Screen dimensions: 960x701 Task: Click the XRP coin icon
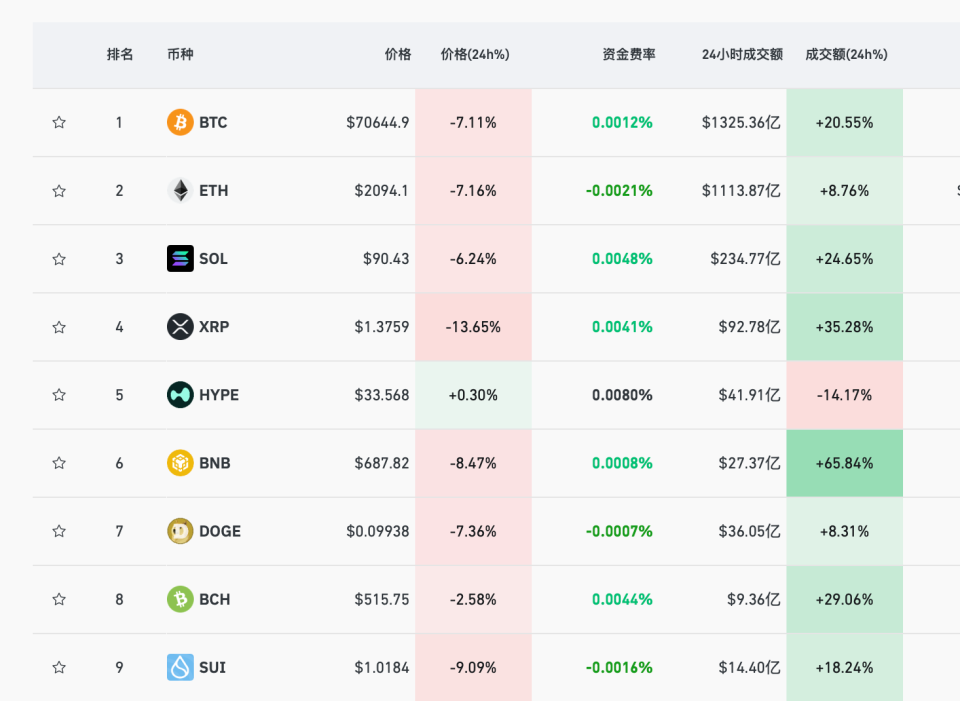(180, 327)
